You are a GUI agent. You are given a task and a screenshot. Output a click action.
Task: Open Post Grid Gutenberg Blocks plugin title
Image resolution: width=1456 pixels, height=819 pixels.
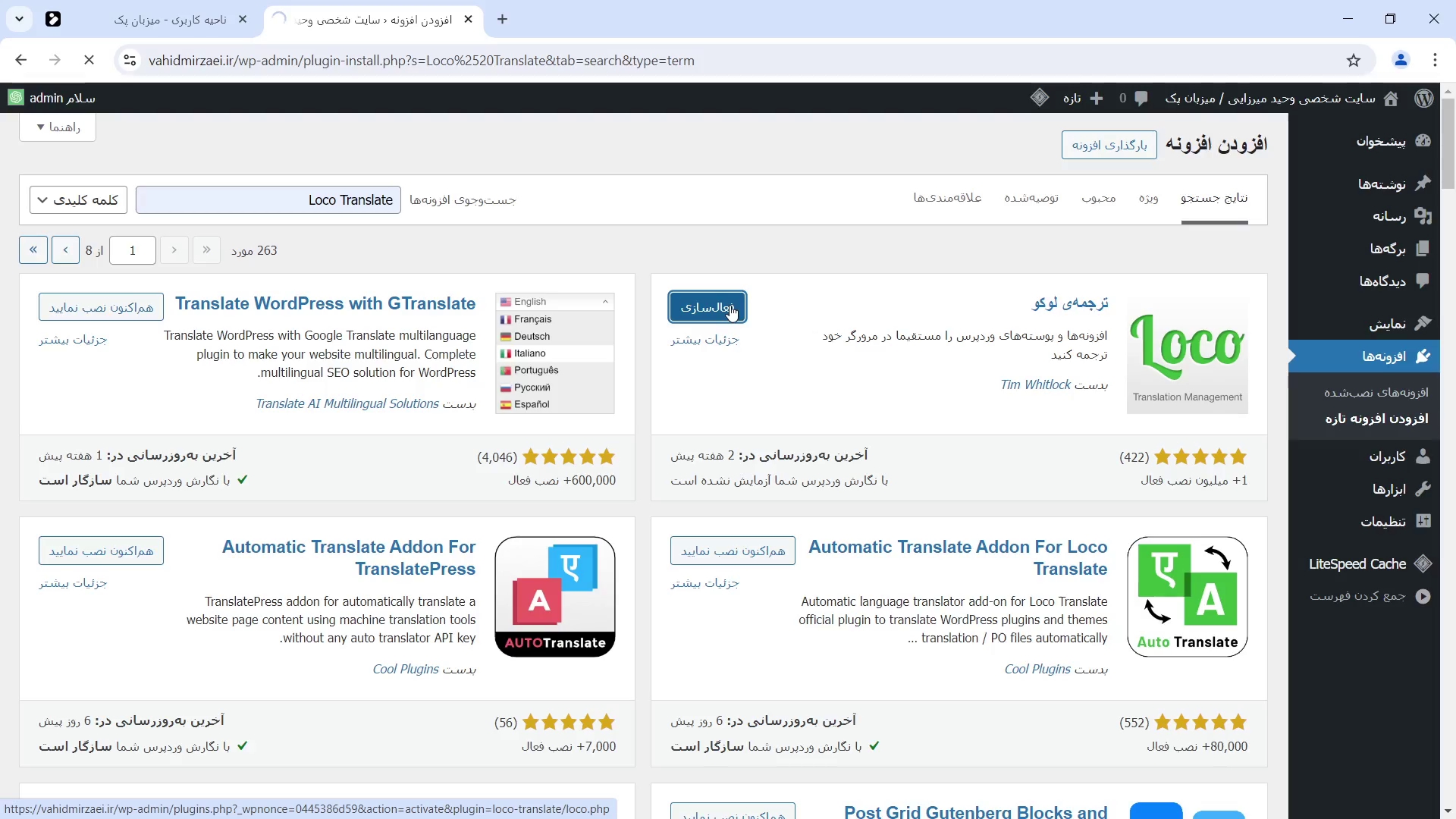tap(975, 811)
